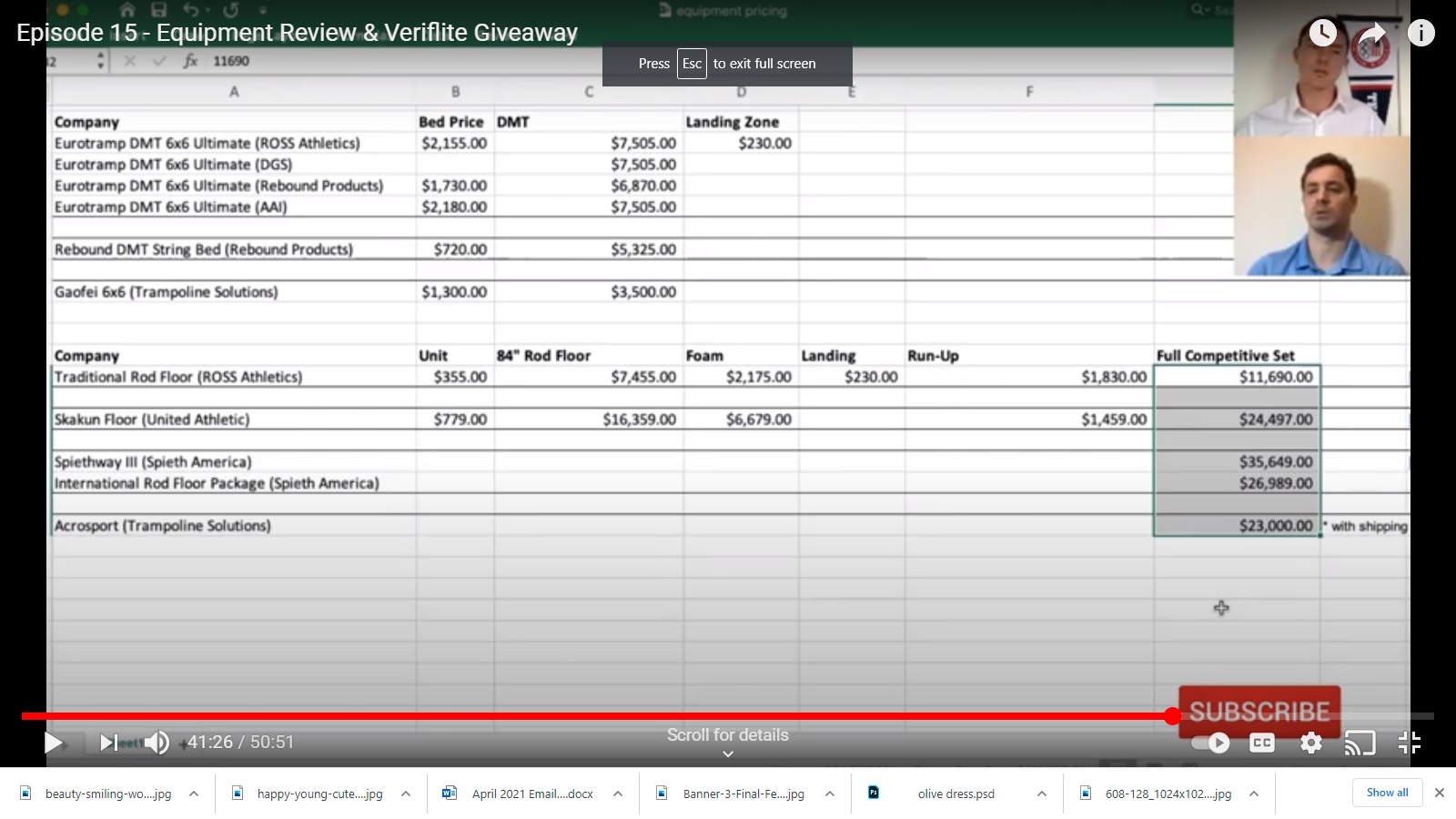Show all downloads
1456x819 pixels.
[x=1387, y=793]
